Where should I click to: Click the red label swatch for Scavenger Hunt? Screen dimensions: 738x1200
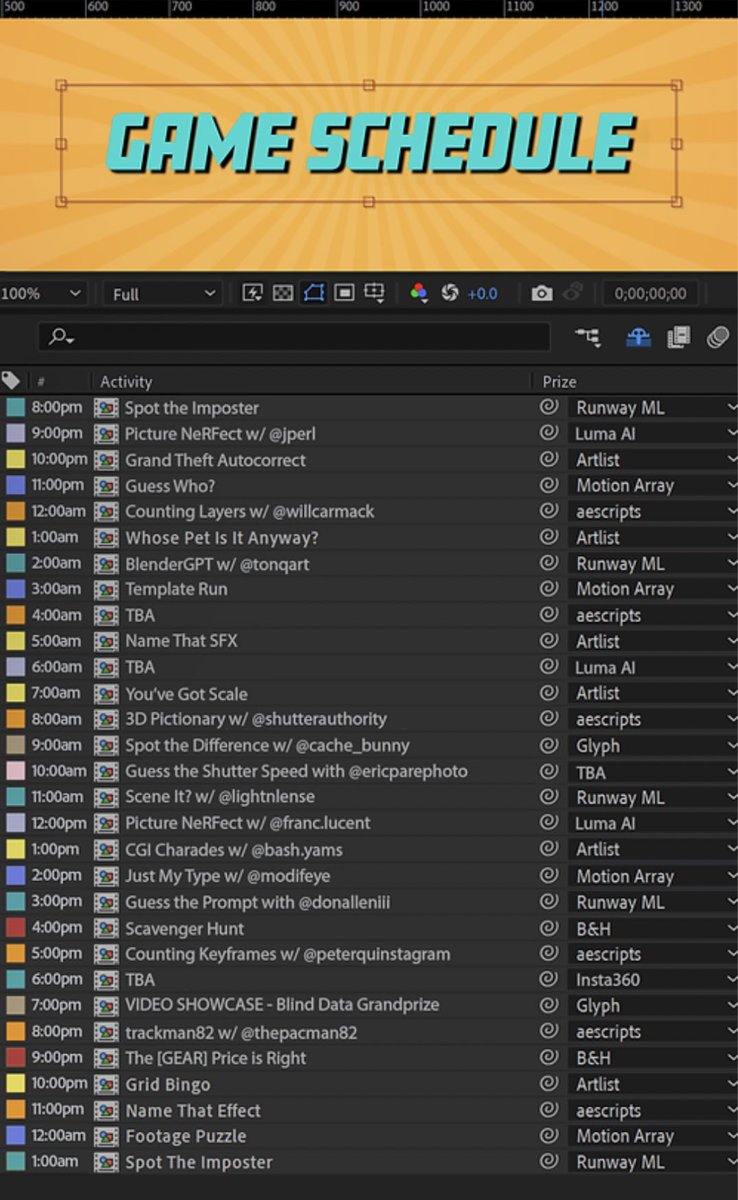pos(15,928)
